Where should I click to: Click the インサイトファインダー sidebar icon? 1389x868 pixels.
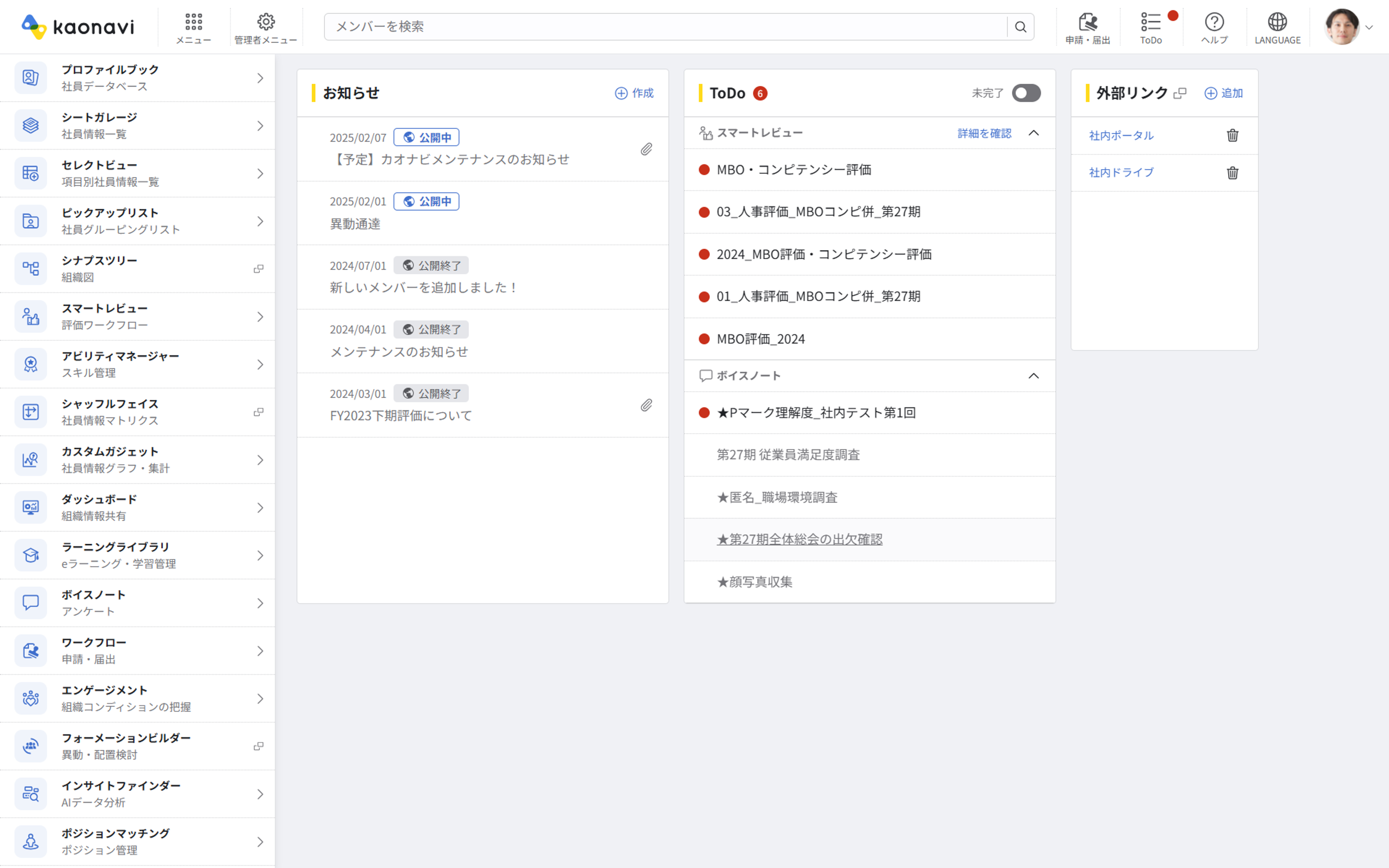coord(31,794)
